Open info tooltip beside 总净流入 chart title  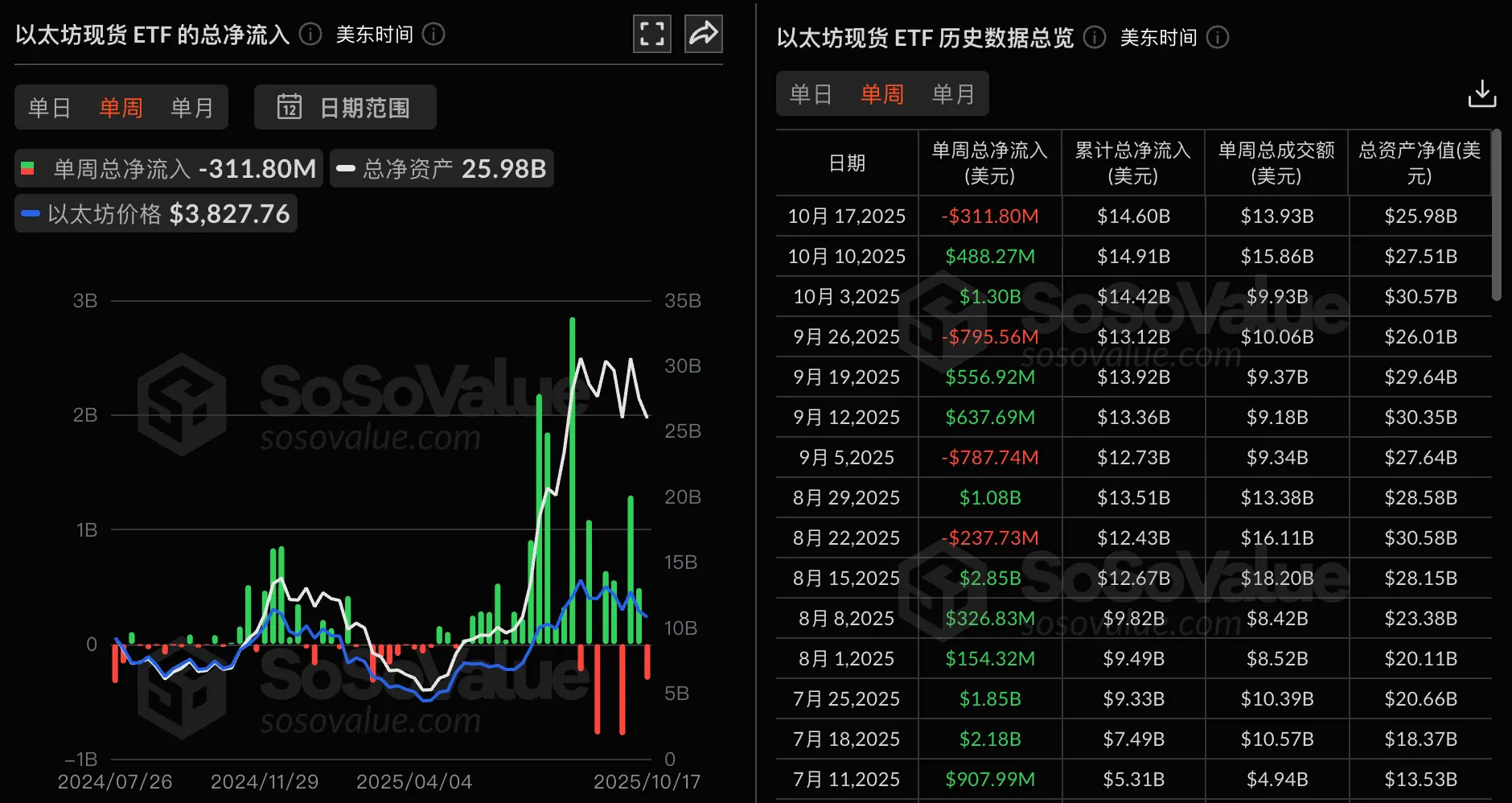tap(309, 34)
